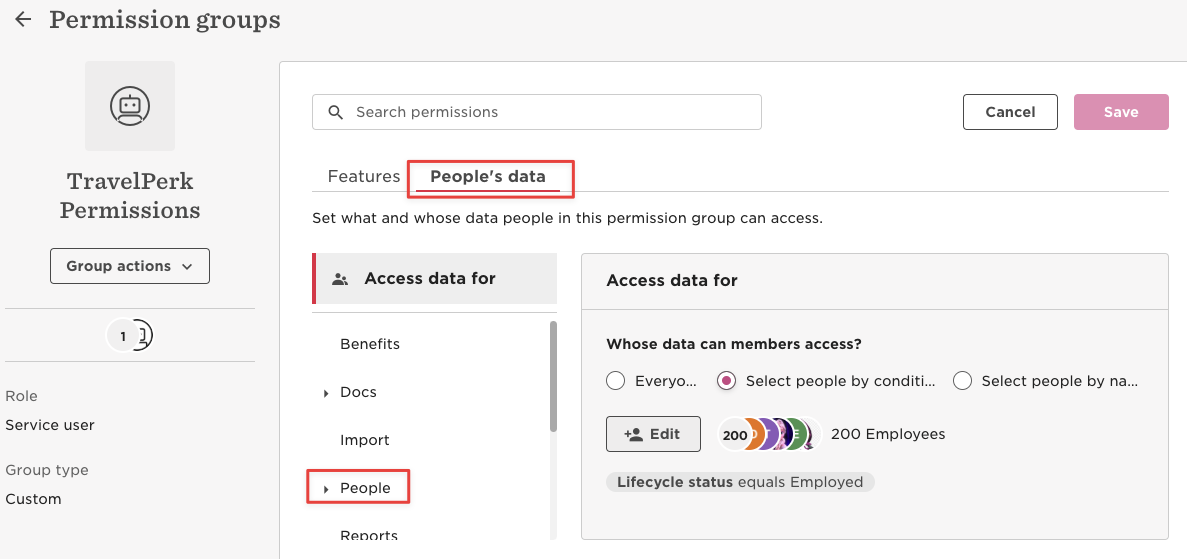Click the people icon beside Access data for

click(x=341, y=279)
